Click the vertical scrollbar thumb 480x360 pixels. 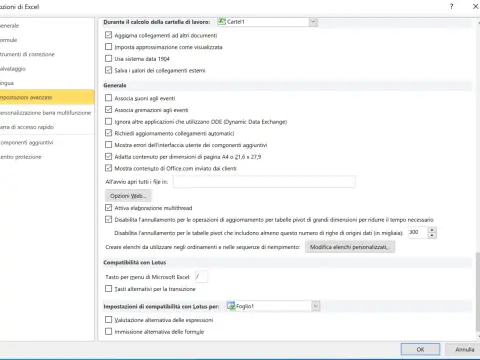coord(478,291)
